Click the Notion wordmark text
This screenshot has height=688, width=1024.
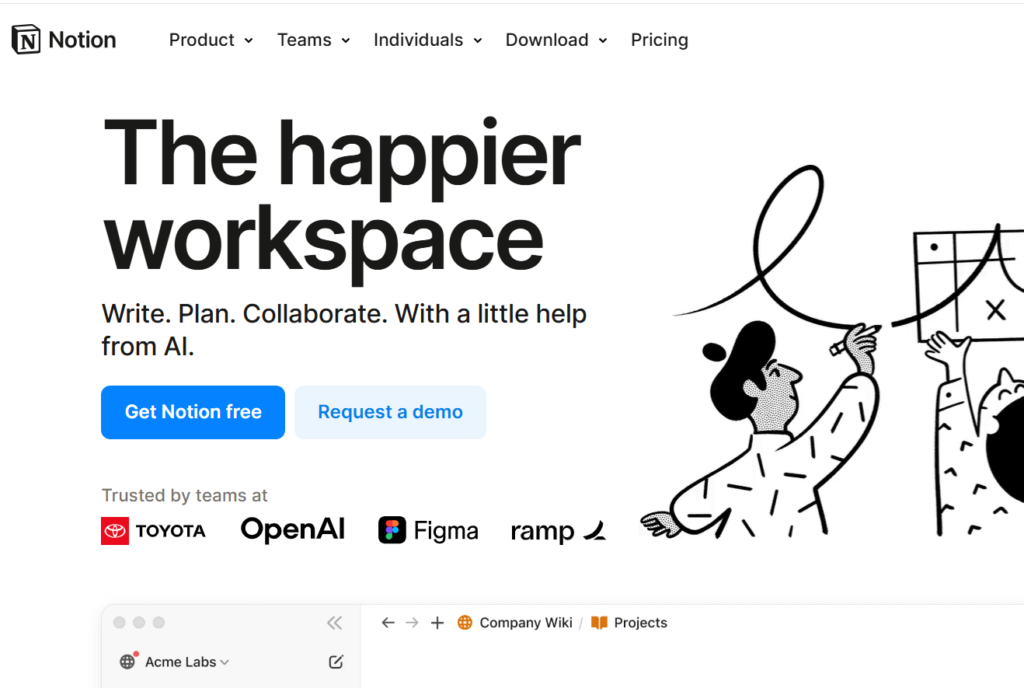tap(82, 40)
